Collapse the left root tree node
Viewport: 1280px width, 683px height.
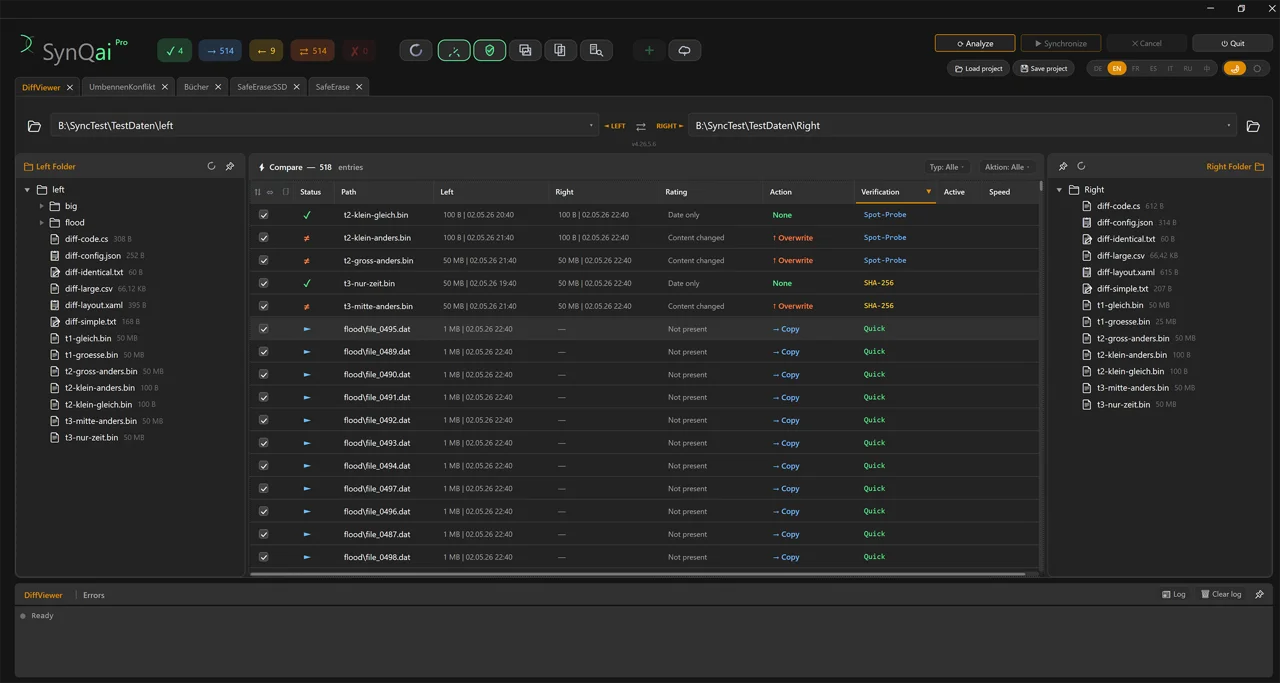(x=27, y=190)
